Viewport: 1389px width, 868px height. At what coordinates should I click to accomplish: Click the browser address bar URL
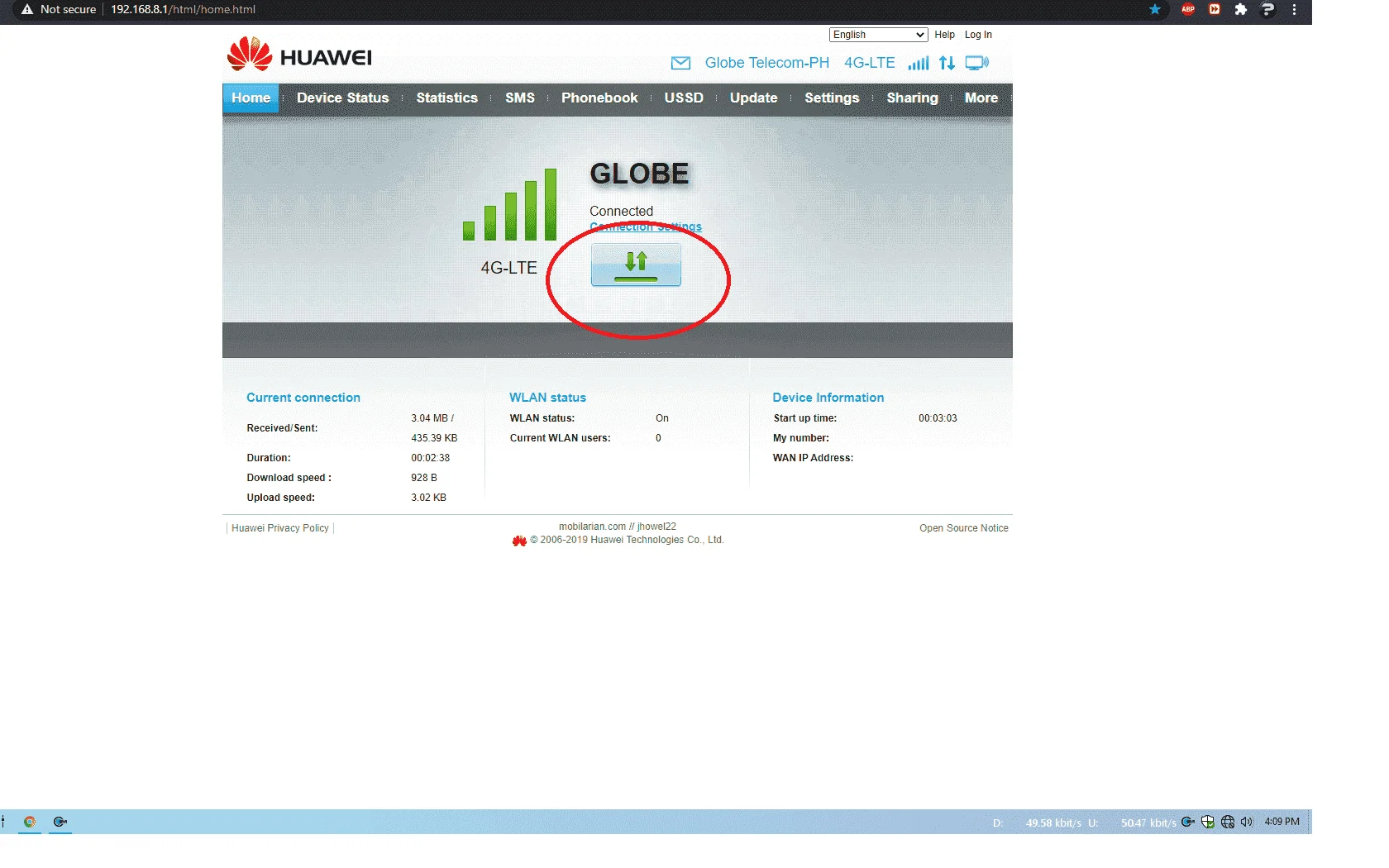183,10
